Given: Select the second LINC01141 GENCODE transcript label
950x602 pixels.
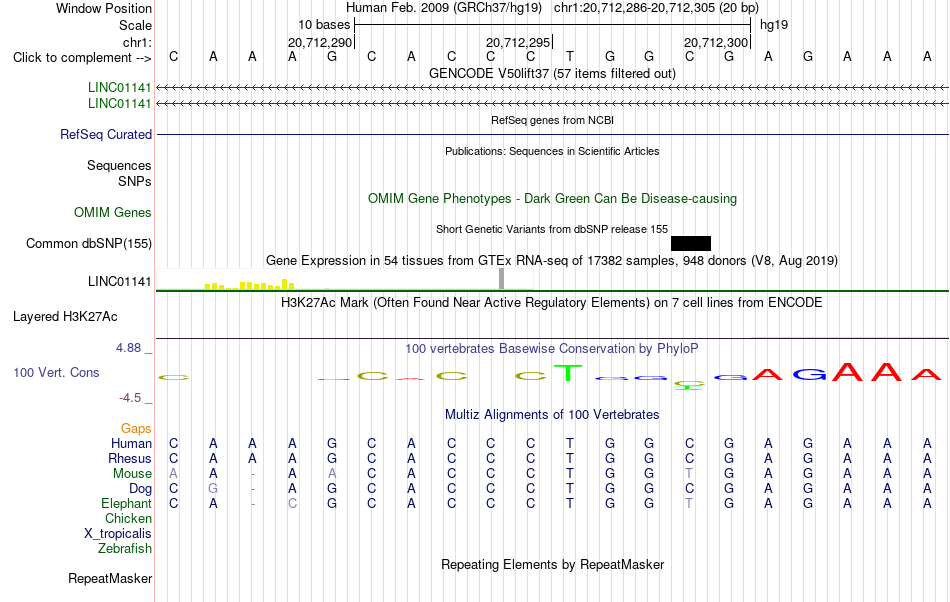Looking at the screenshot, I should point(119,104).
